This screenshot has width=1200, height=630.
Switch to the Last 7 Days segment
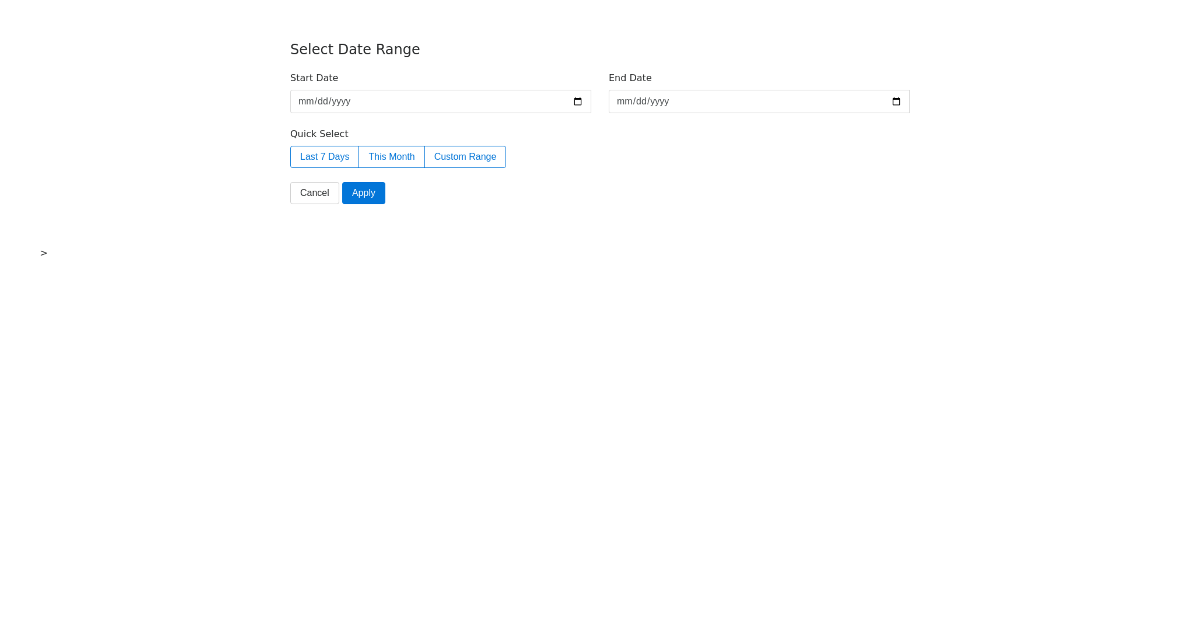coord(324,157)
